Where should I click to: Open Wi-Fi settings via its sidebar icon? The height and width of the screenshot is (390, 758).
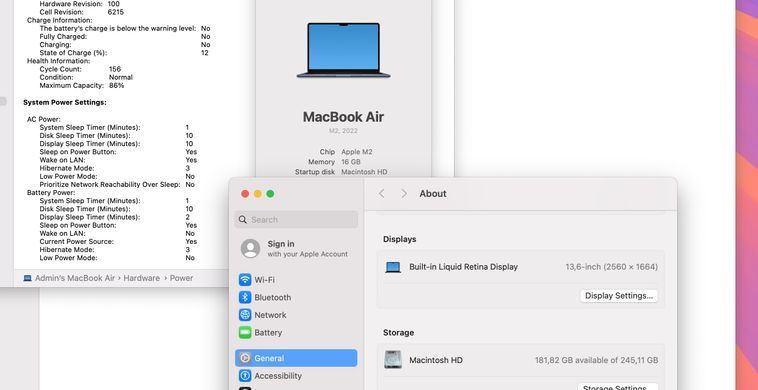click(x=245, y=280)
